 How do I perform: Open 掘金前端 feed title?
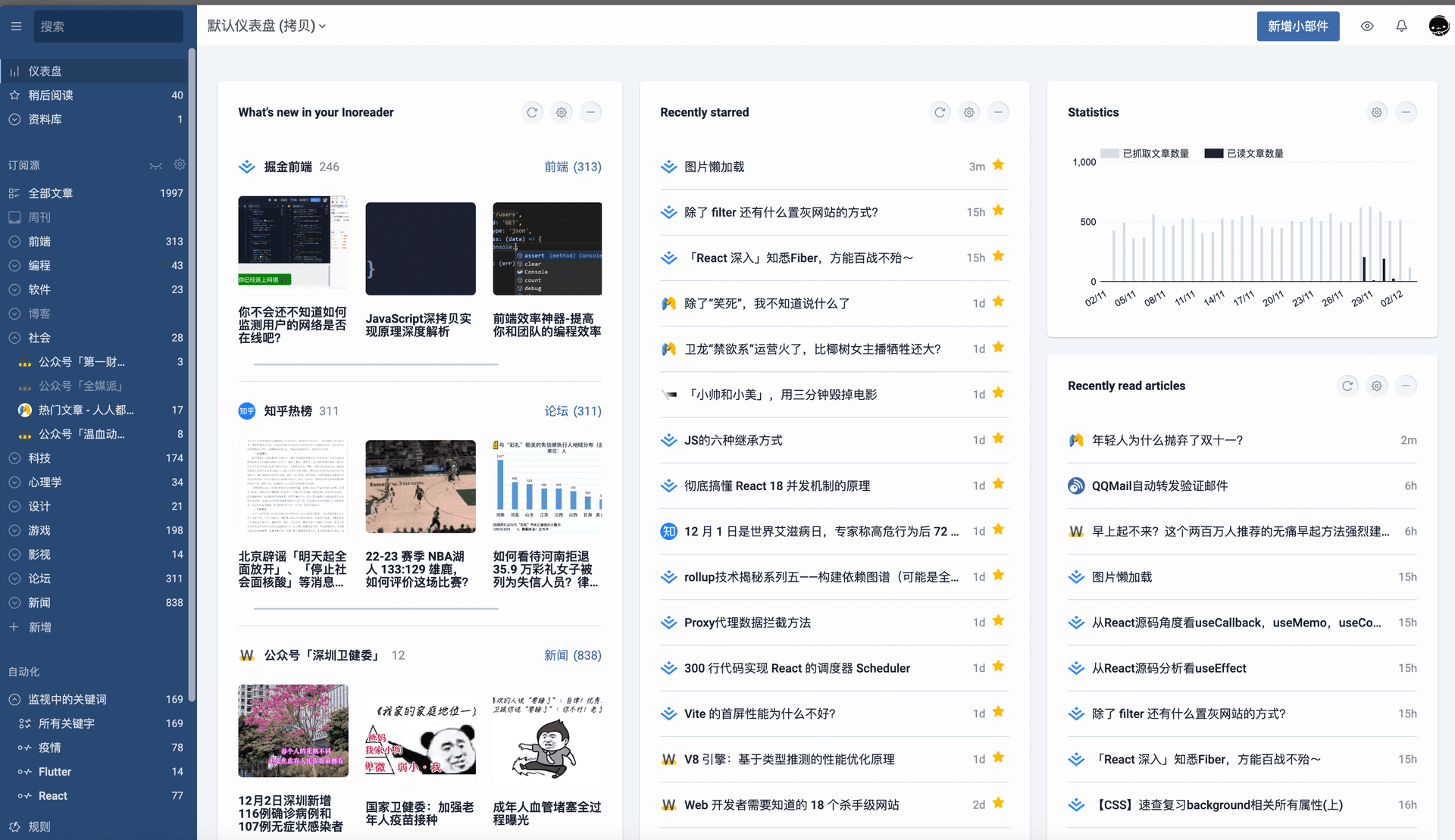pyautogui.click(x=288, y=167)
